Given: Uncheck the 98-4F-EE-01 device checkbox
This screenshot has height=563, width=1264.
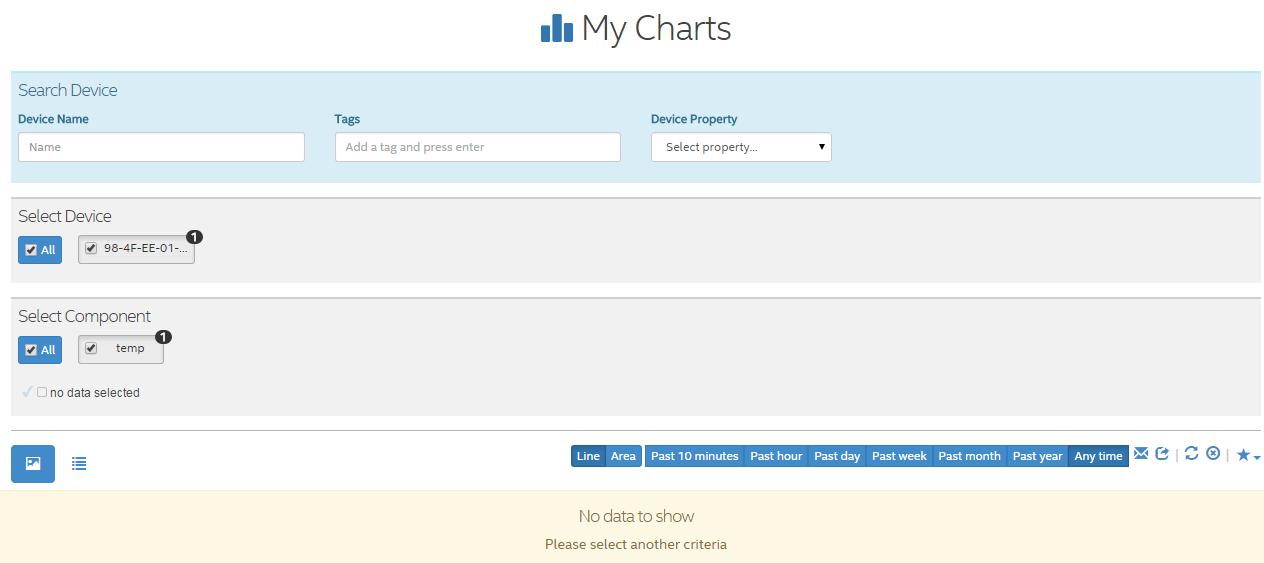Looking at the screenshot, I should coord(91,249).
